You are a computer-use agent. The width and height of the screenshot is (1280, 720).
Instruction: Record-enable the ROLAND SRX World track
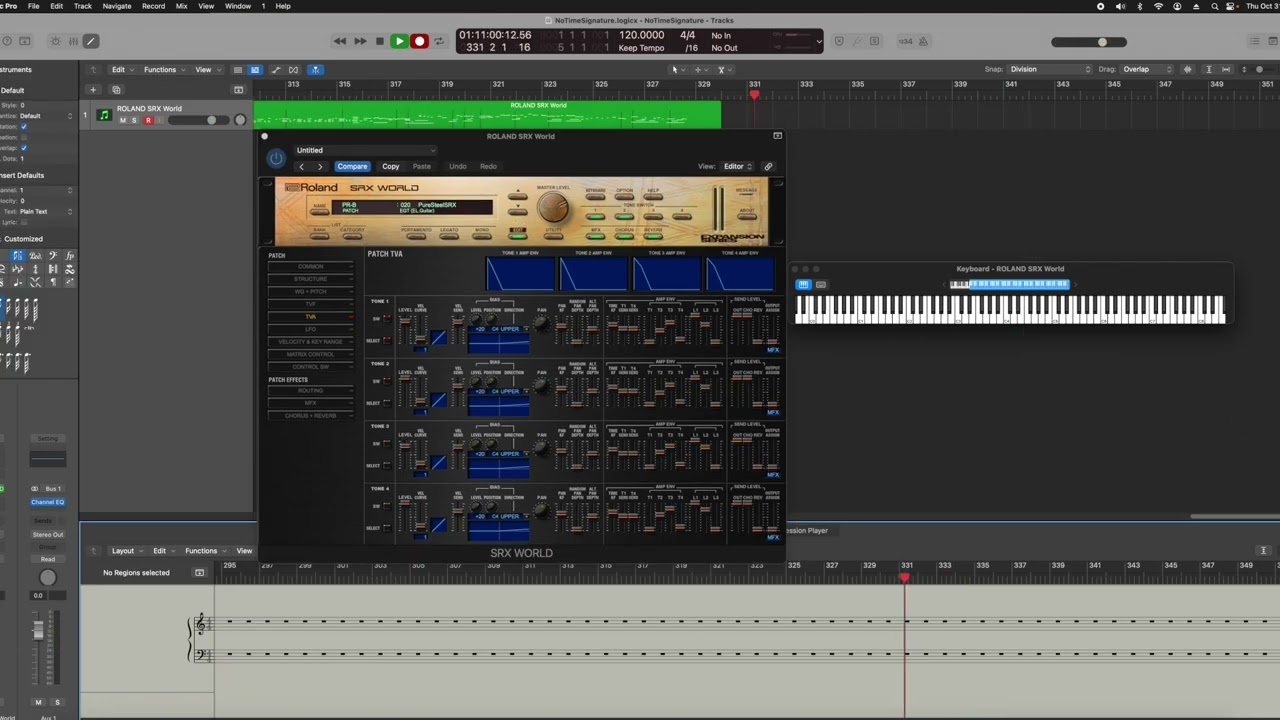(148, 120)
